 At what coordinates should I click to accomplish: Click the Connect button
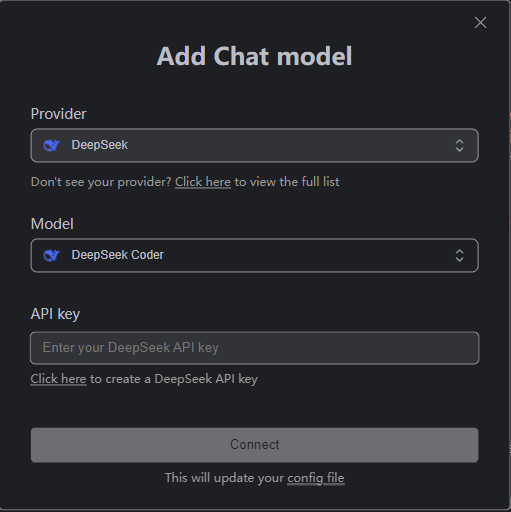[255, 445]
